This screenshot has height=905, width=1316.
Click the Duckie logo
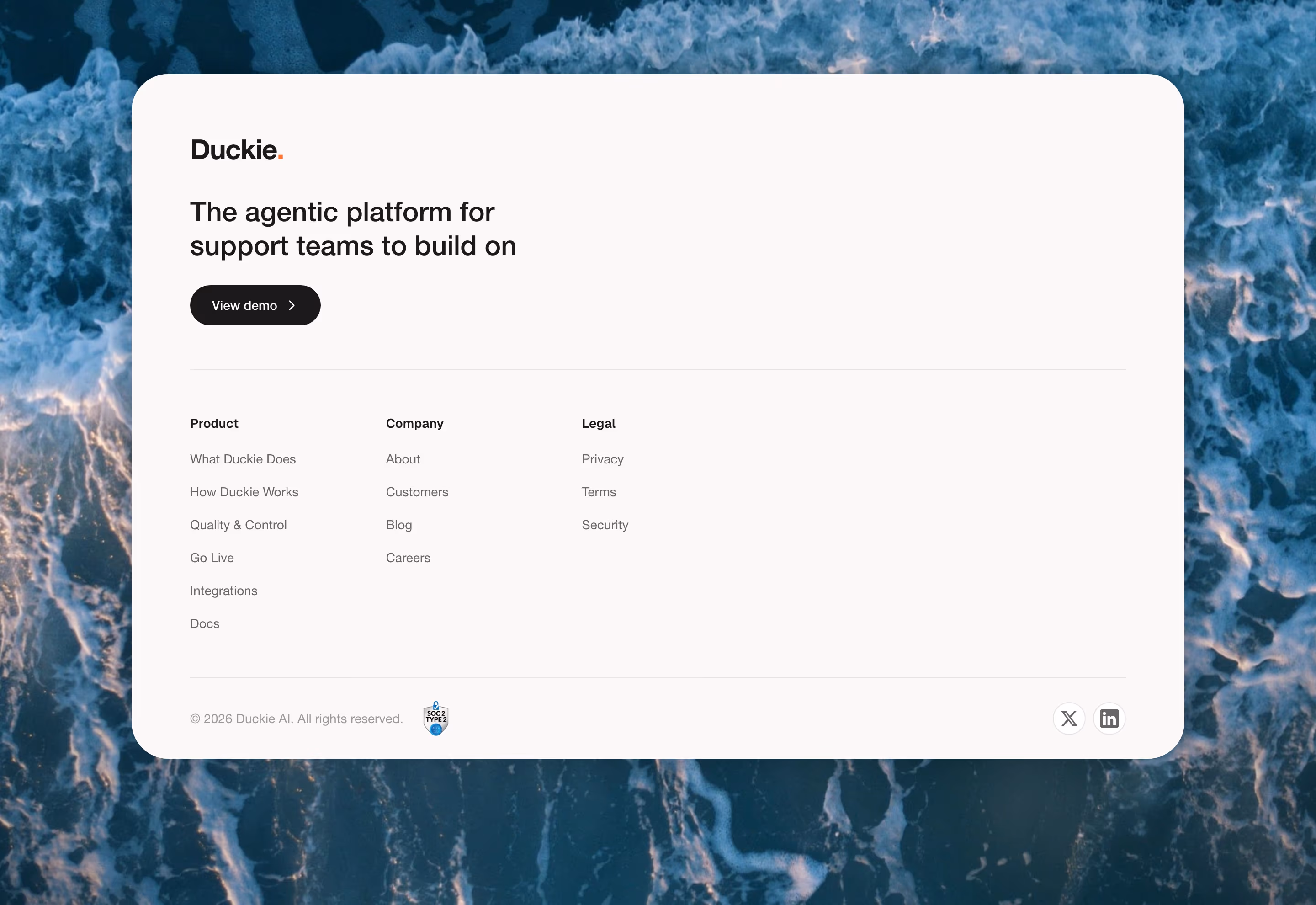pos(237,150)
